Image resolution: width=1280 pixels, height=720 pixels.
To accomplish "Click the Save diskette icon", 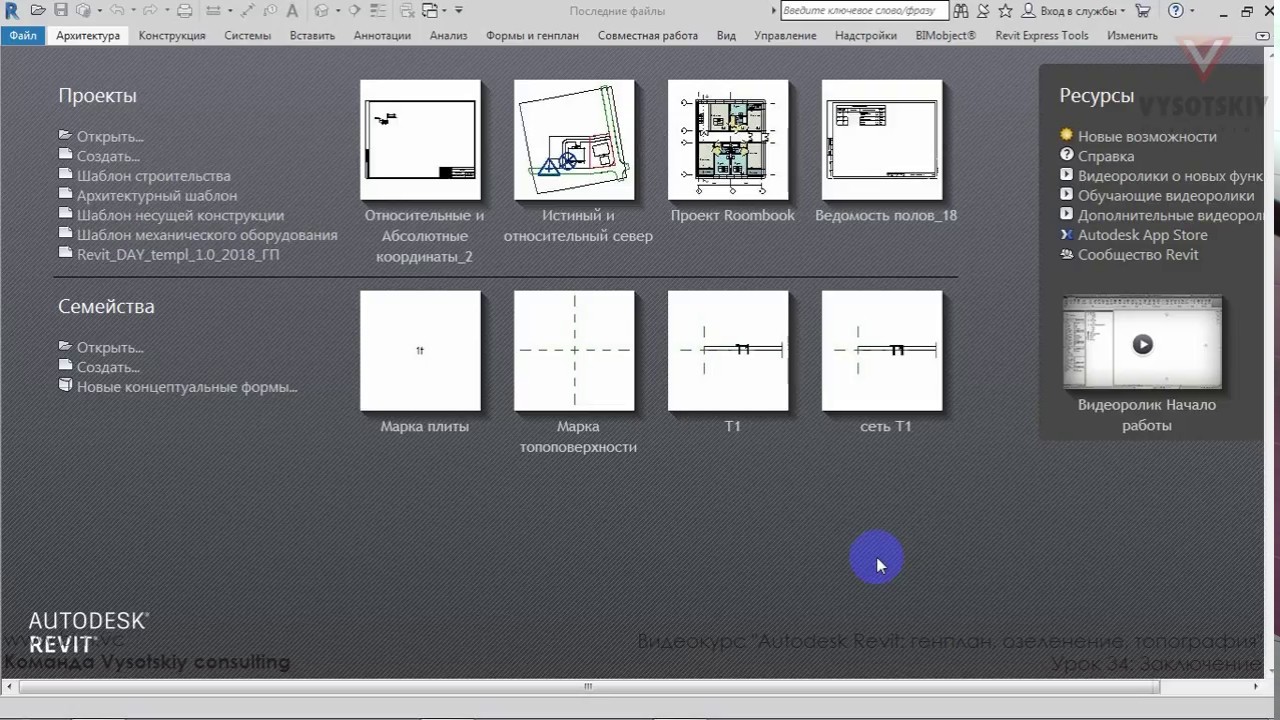I will [x=61, y=10].
